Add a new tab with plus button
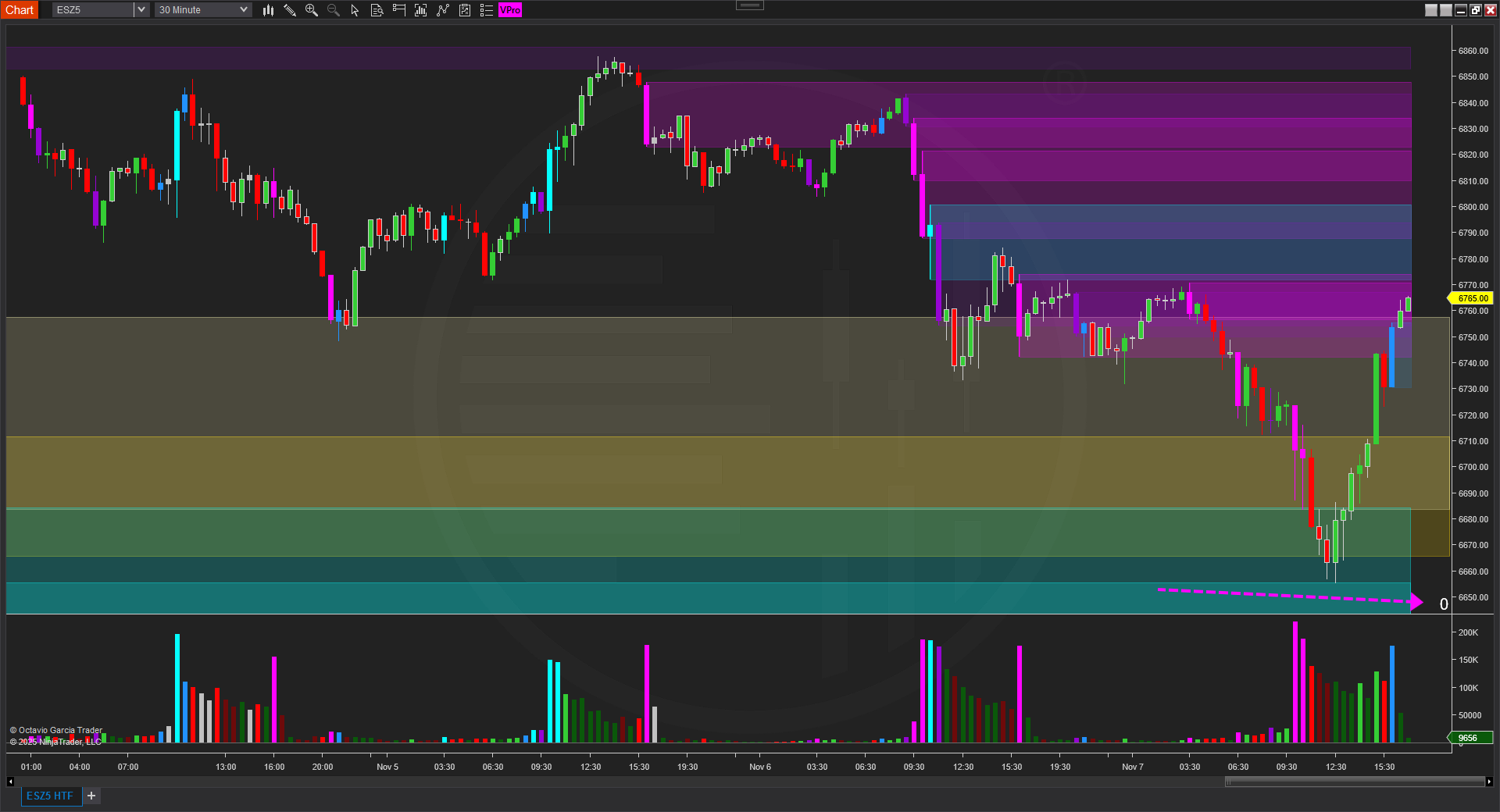This screenshot has height=812, width=1500. 91,796
